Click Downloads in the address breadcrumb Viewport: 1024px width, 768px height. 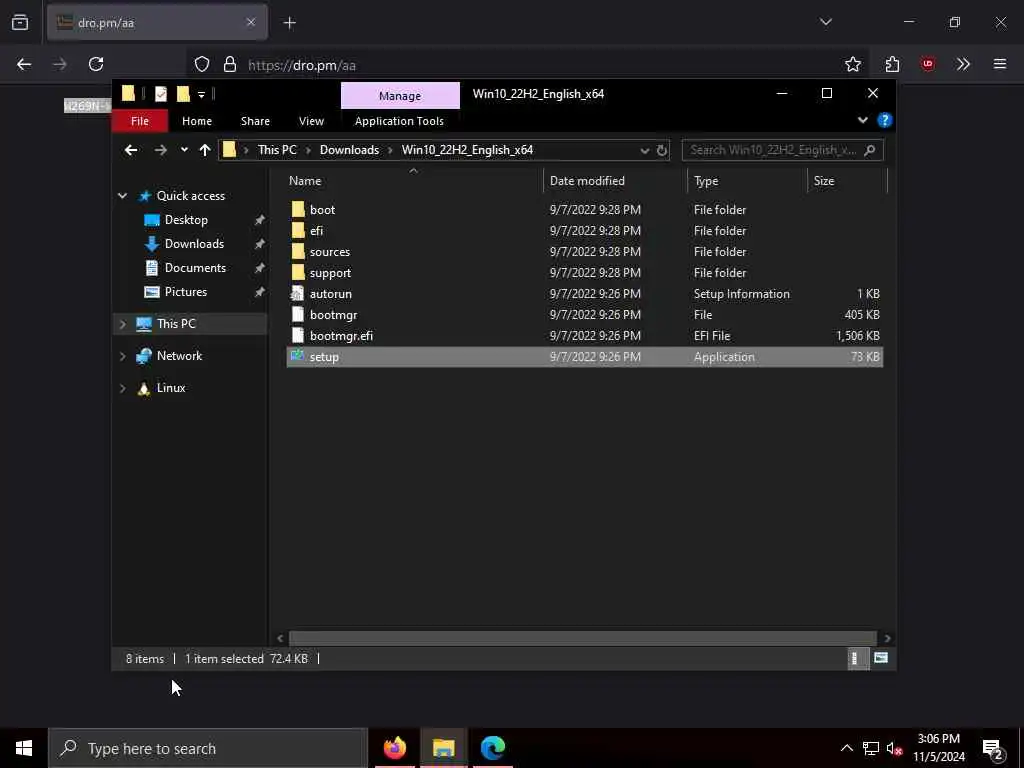click(349, 150)
